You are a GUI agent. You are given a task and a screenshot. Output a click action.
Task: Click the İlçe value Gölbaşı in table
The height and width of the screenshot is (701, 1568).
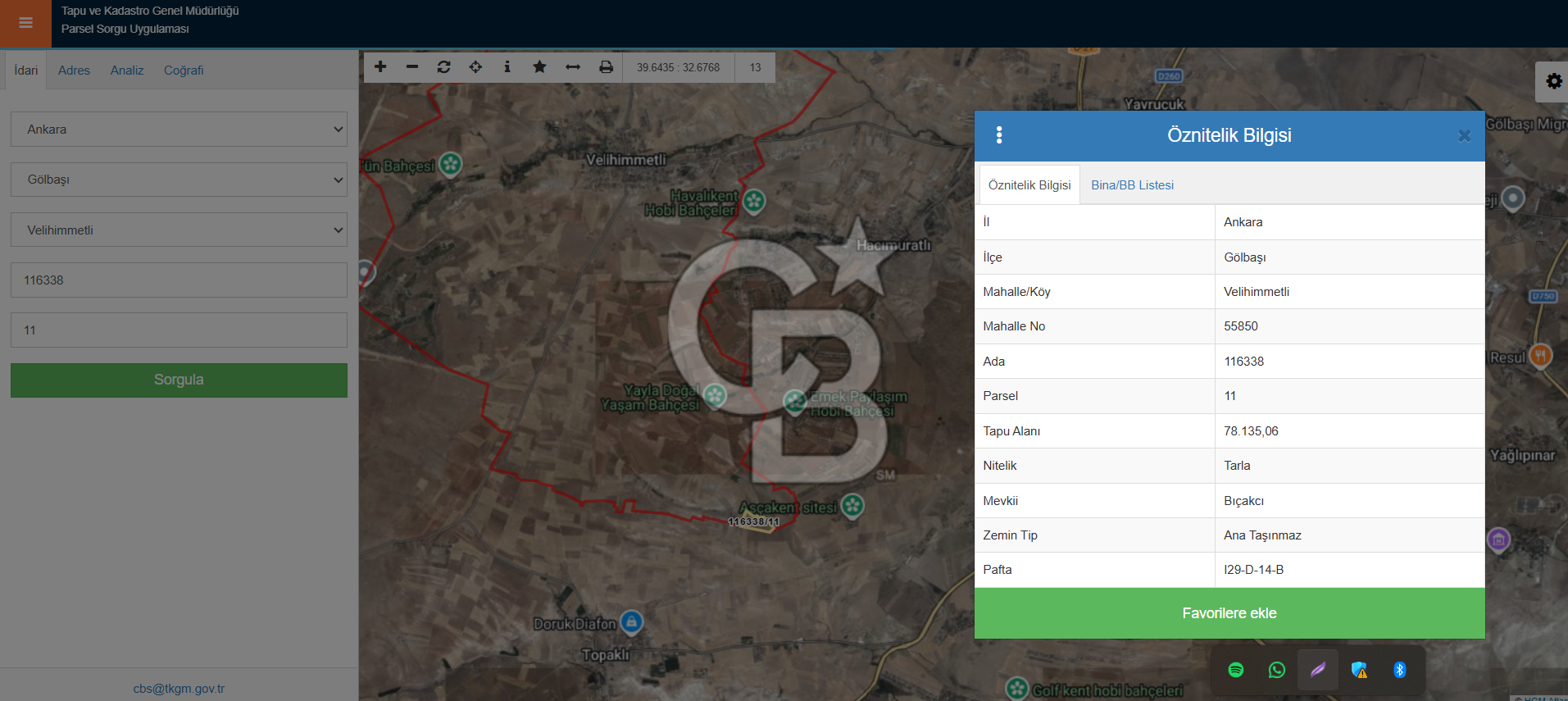point(1245,257)
